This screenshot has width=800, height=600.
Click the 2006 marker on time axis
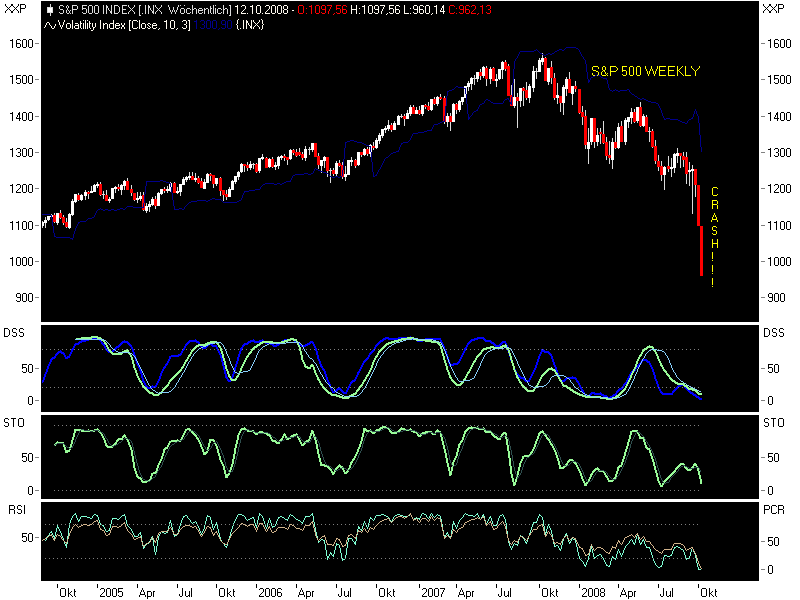(270, 592)
